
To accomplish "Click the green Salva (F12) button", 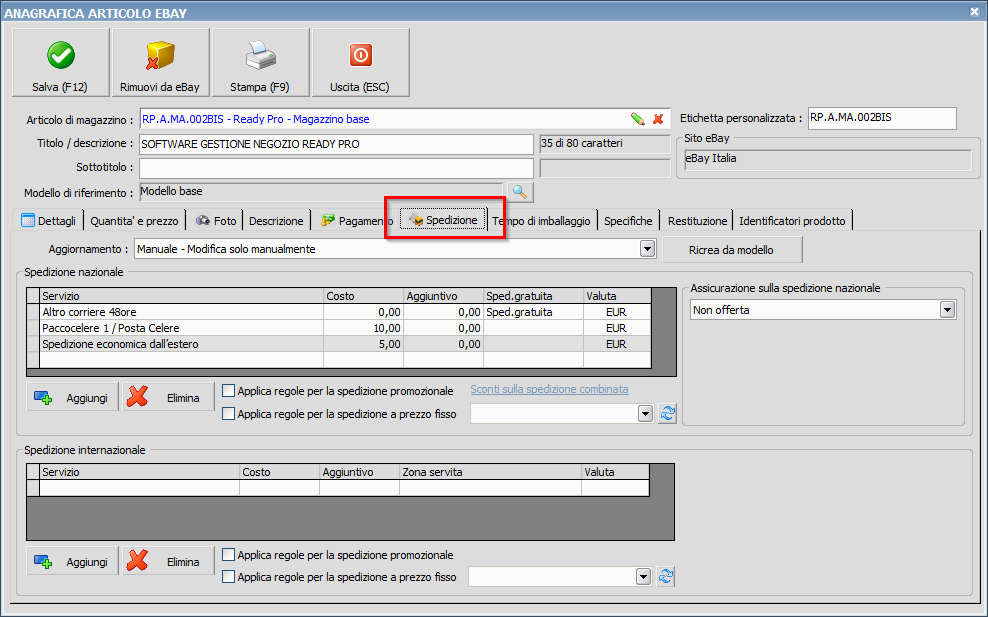I will click(x=60, y=62).
